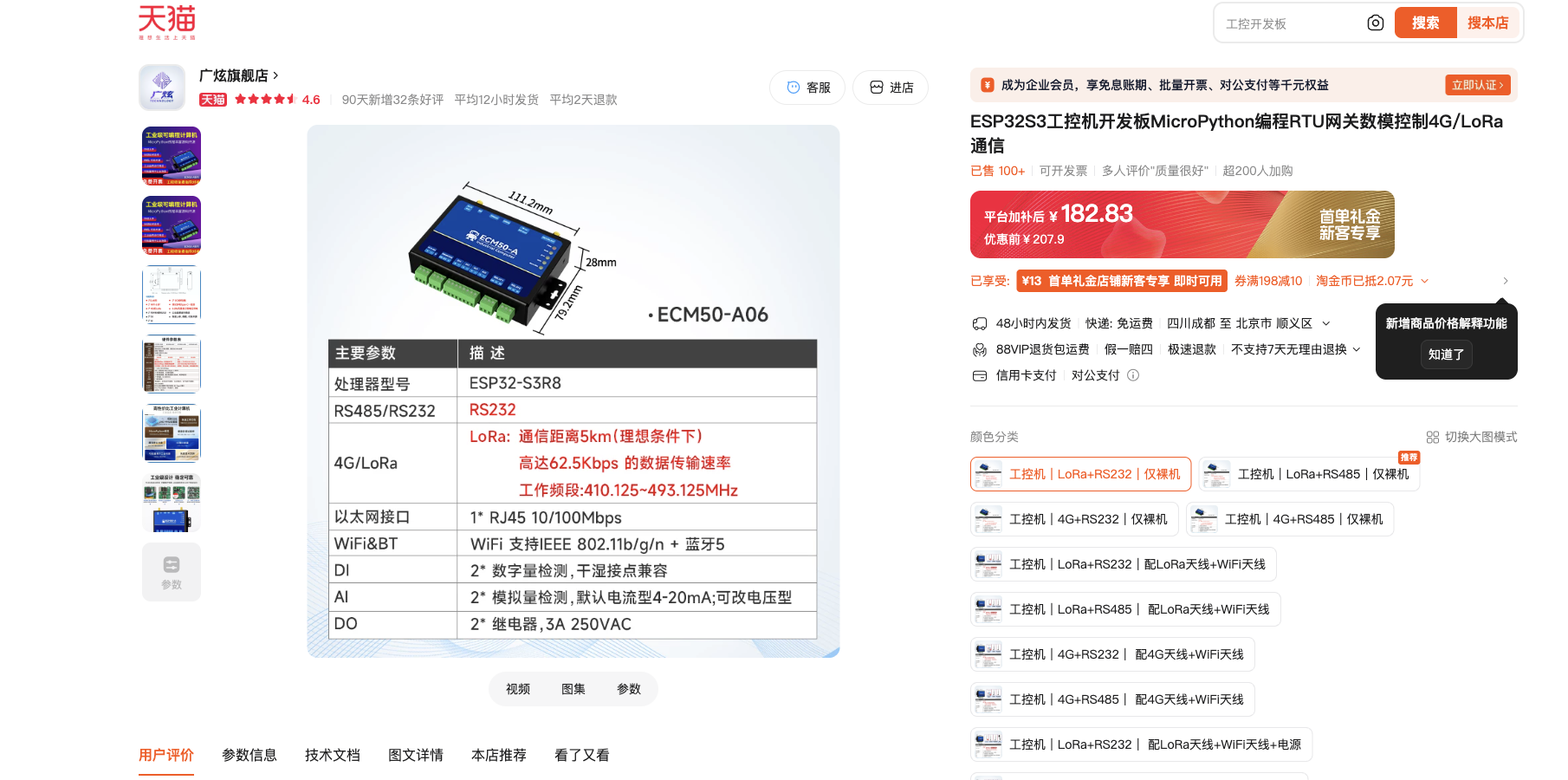Click the 参数 parameters sidebar icon
This screenshot has height=780, width=1568.
[x=172, y=572]
